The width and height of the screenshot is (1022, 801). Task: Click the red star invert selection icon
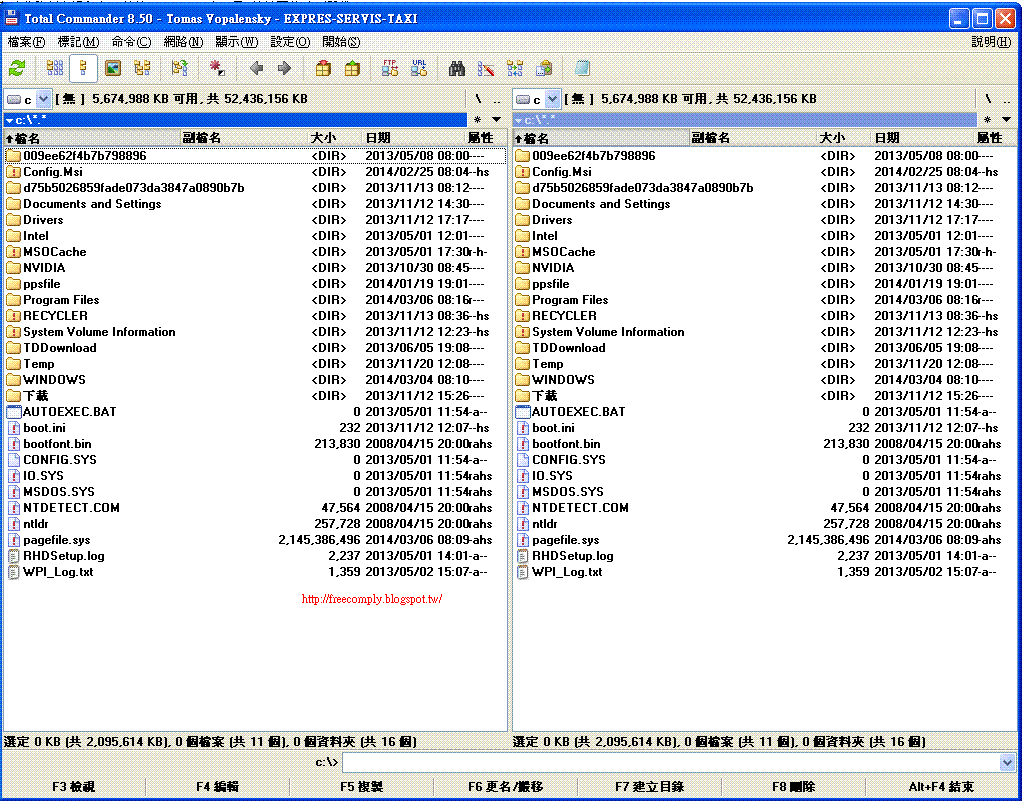click(217, 68)
